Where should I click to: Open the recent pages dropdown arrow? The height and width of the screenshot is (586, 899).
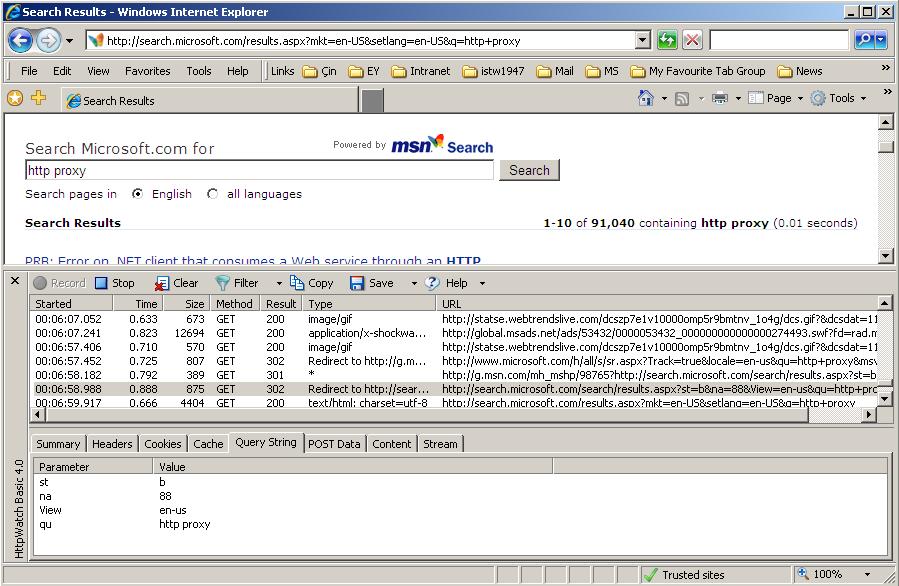pyautogui.click(x=69, y=41)
